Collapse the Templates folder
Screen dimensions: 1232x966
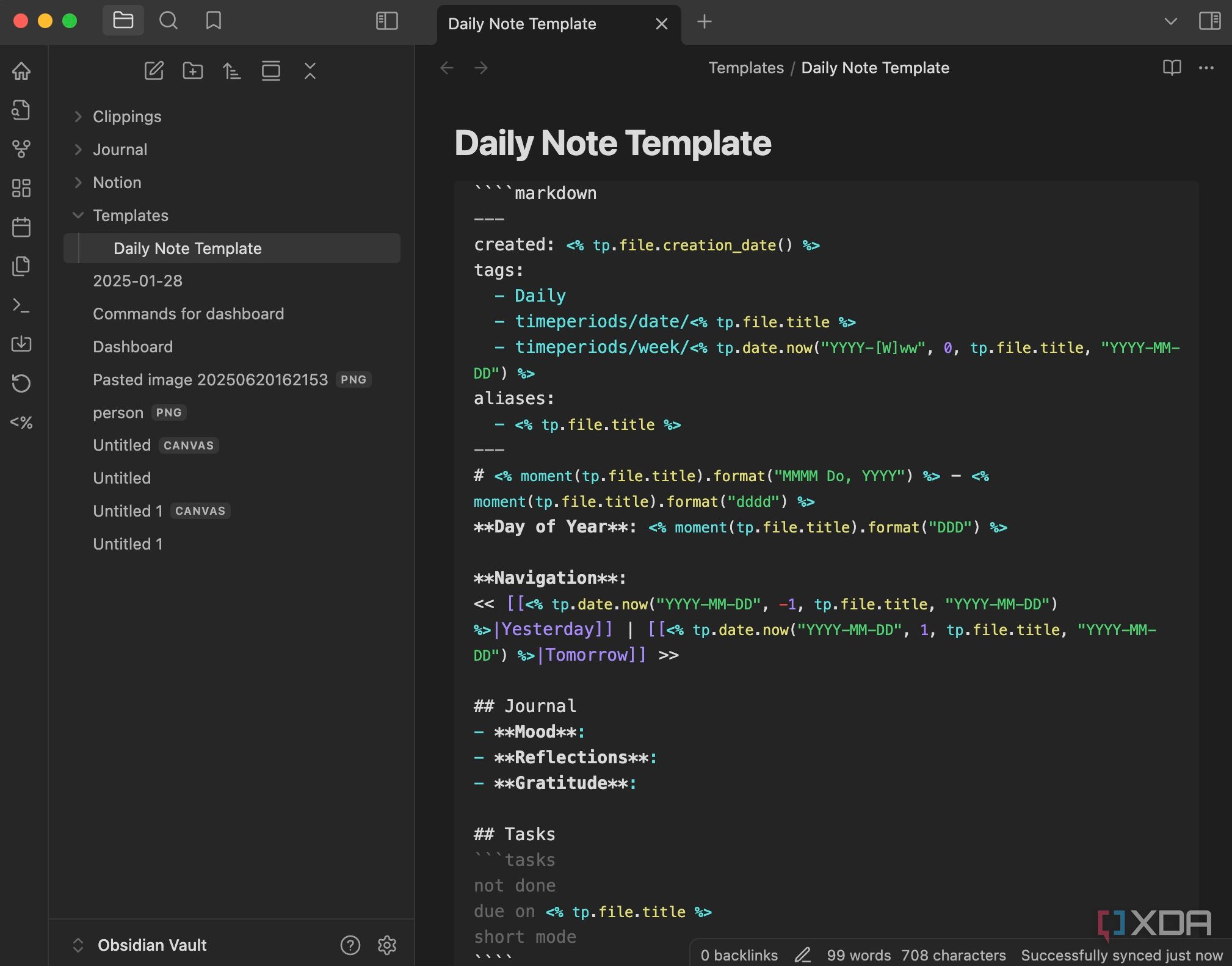pos(78,216)
